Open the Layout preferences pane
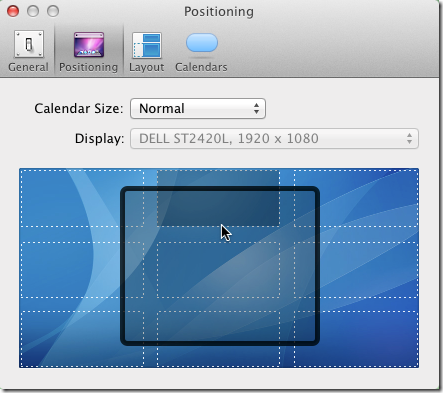Screen dimensions: 443x393 [x=147, y=51]
